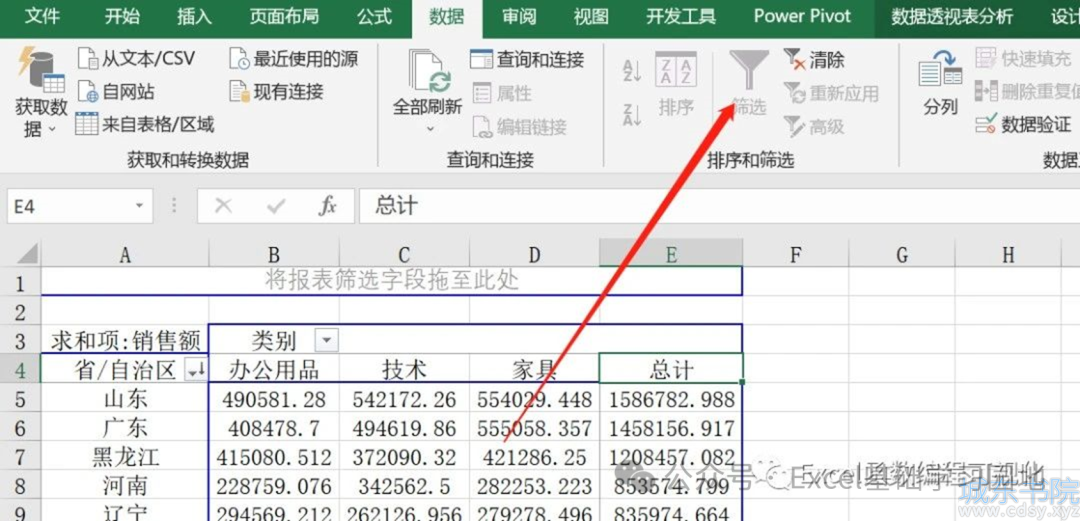The height and width of the screenshot is (521, 1080).
Task: Click 来自表格/区域 icon
Action: (x=87, y=124)
